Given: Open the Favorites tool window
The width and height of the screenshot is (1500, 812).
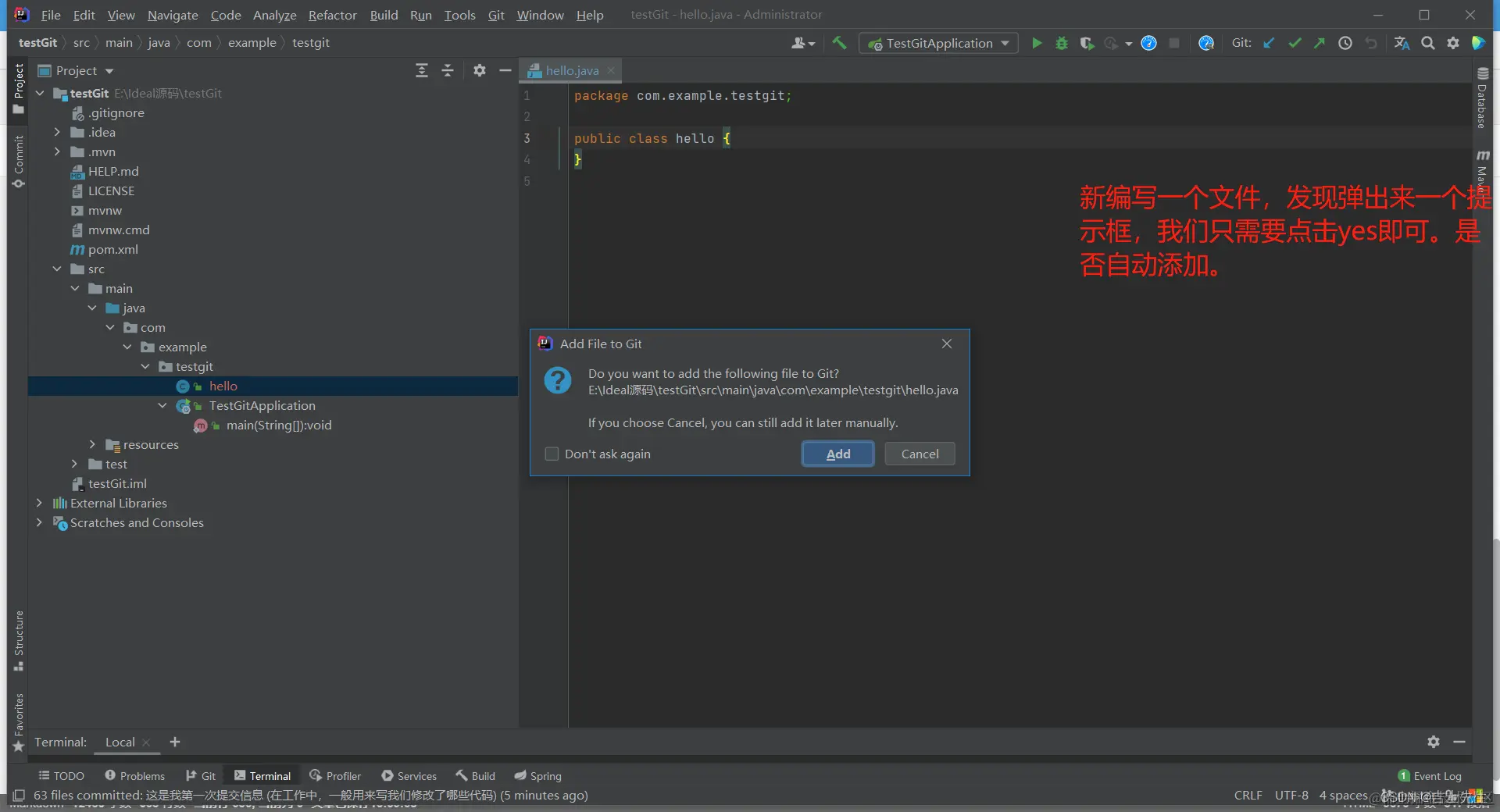Looking at the screenshot, I should click(x=19, y=722).
